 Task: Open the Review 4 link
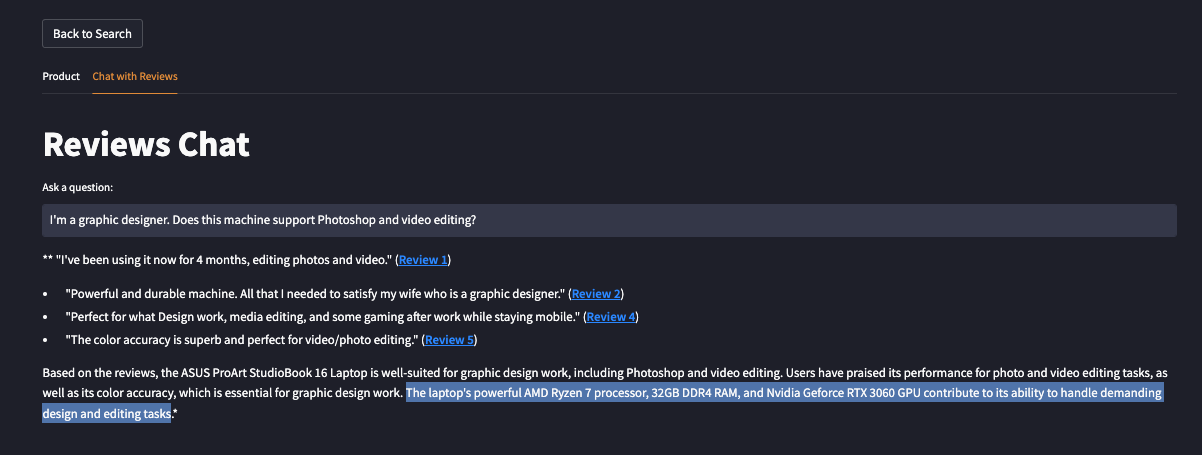pyautogui.click(x=611, y=317)
